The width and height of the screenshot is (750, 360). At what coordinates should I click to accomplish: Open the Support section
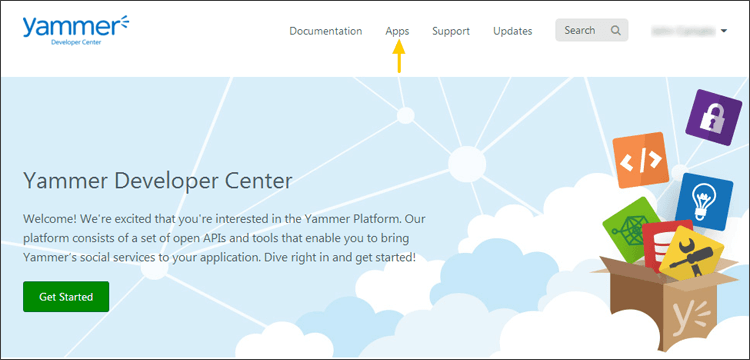[451, 31]
